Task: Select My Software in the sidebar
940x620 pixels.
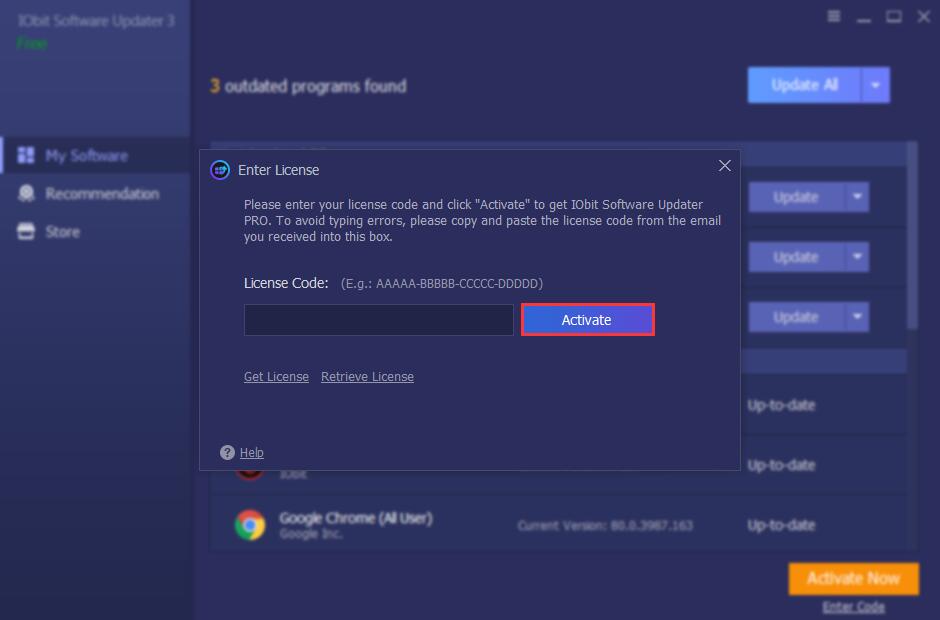Action: coord(96,156)
